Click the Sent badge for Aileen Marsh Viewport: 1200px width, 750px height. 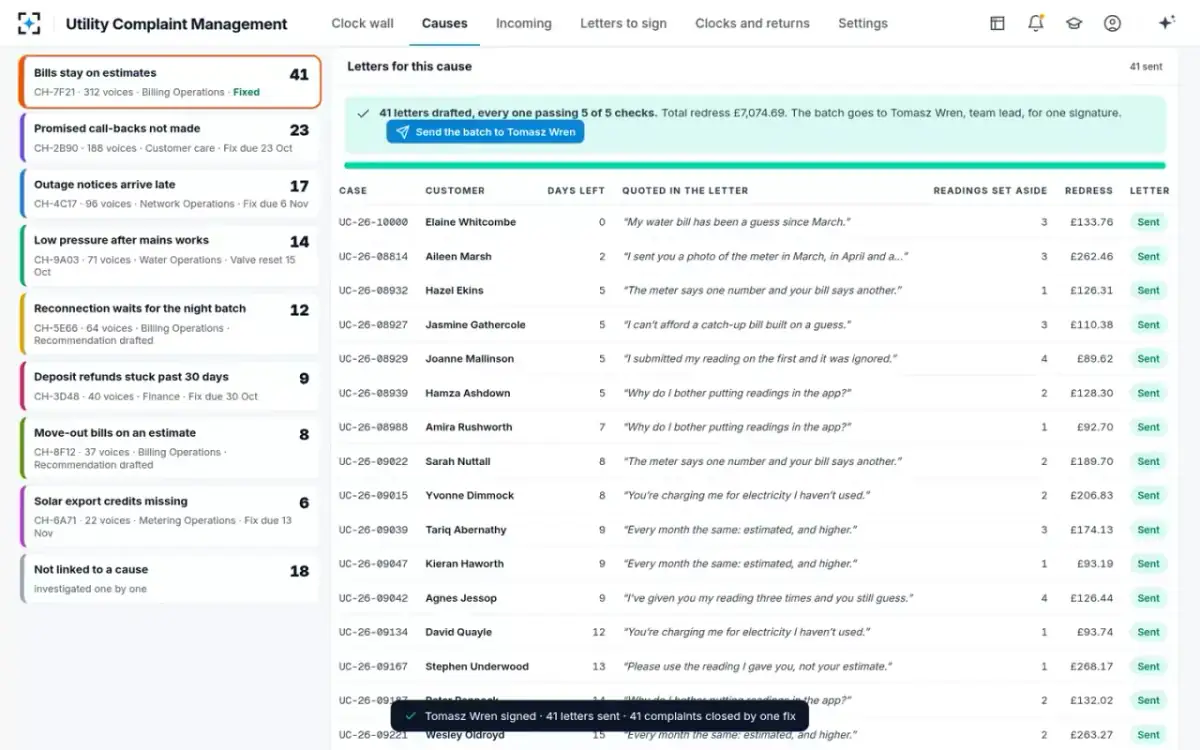[1148, 256]
